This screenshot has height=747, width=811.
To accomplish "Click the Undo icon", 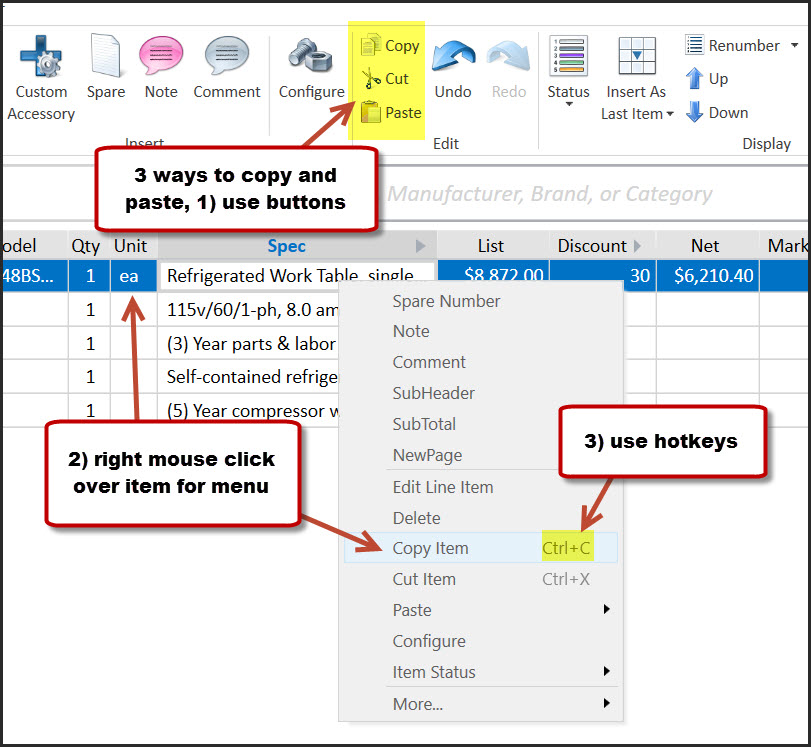I will point(452,60).
